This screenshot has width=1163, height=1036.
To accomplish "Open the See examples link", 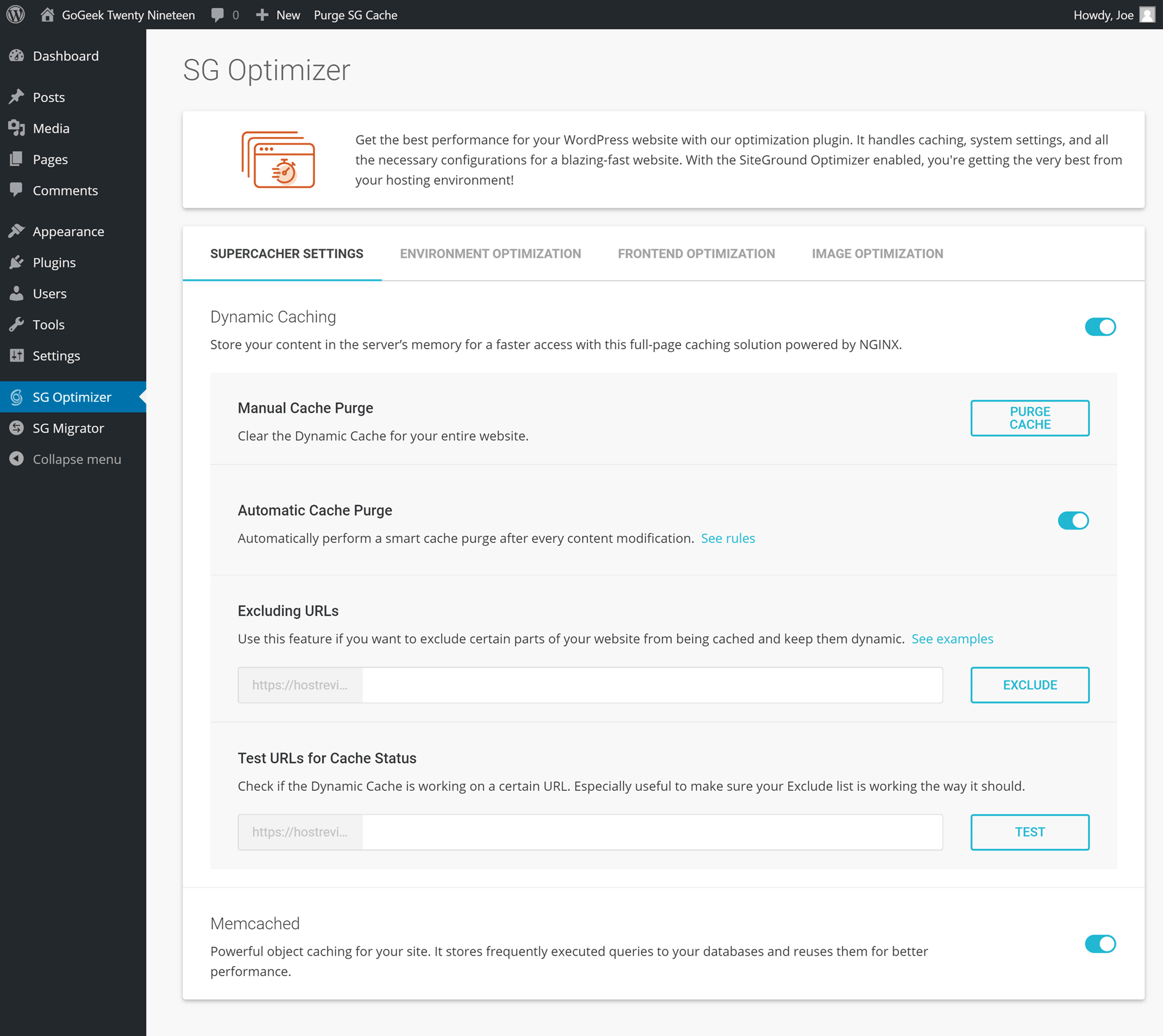I will 953,639.
